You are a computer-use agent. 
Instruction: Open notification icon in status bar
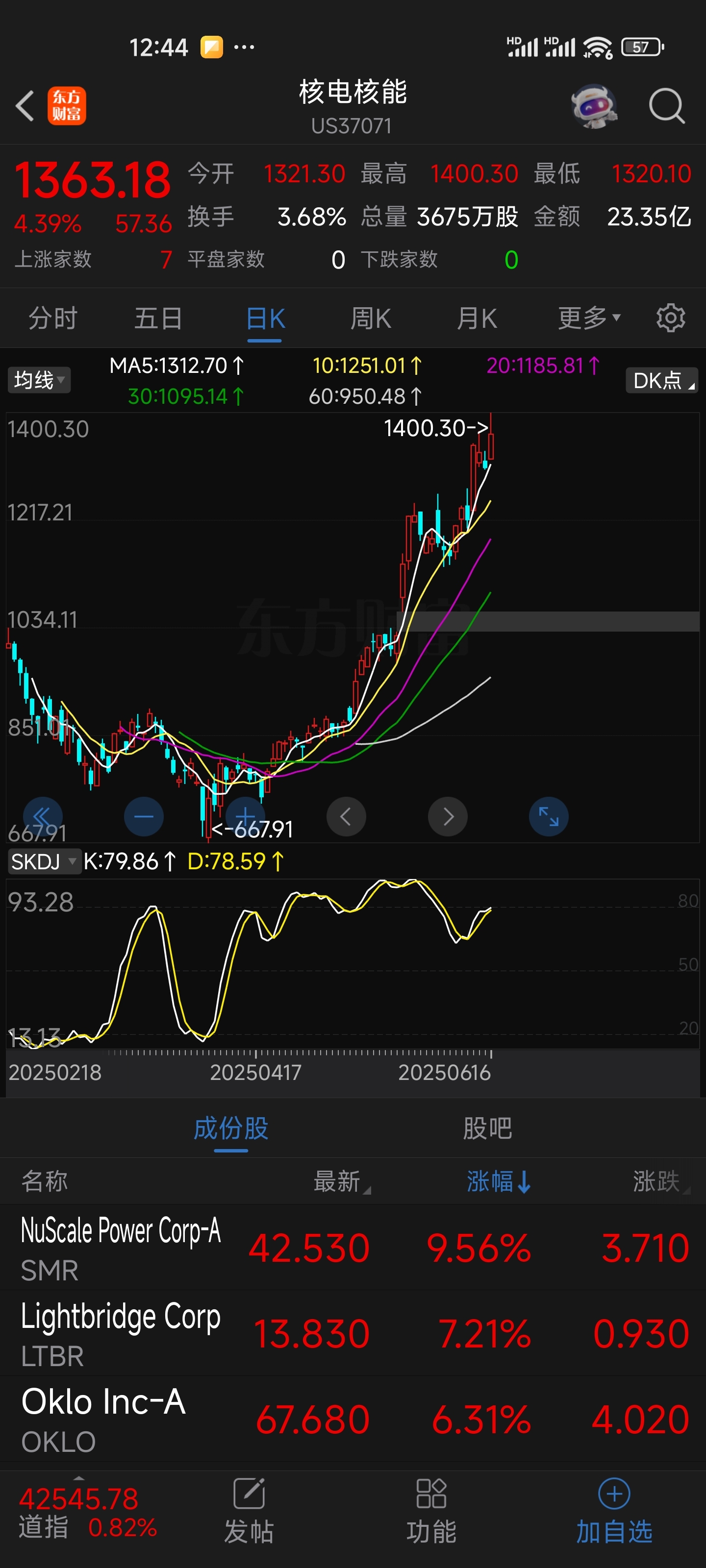coord(212,47)
